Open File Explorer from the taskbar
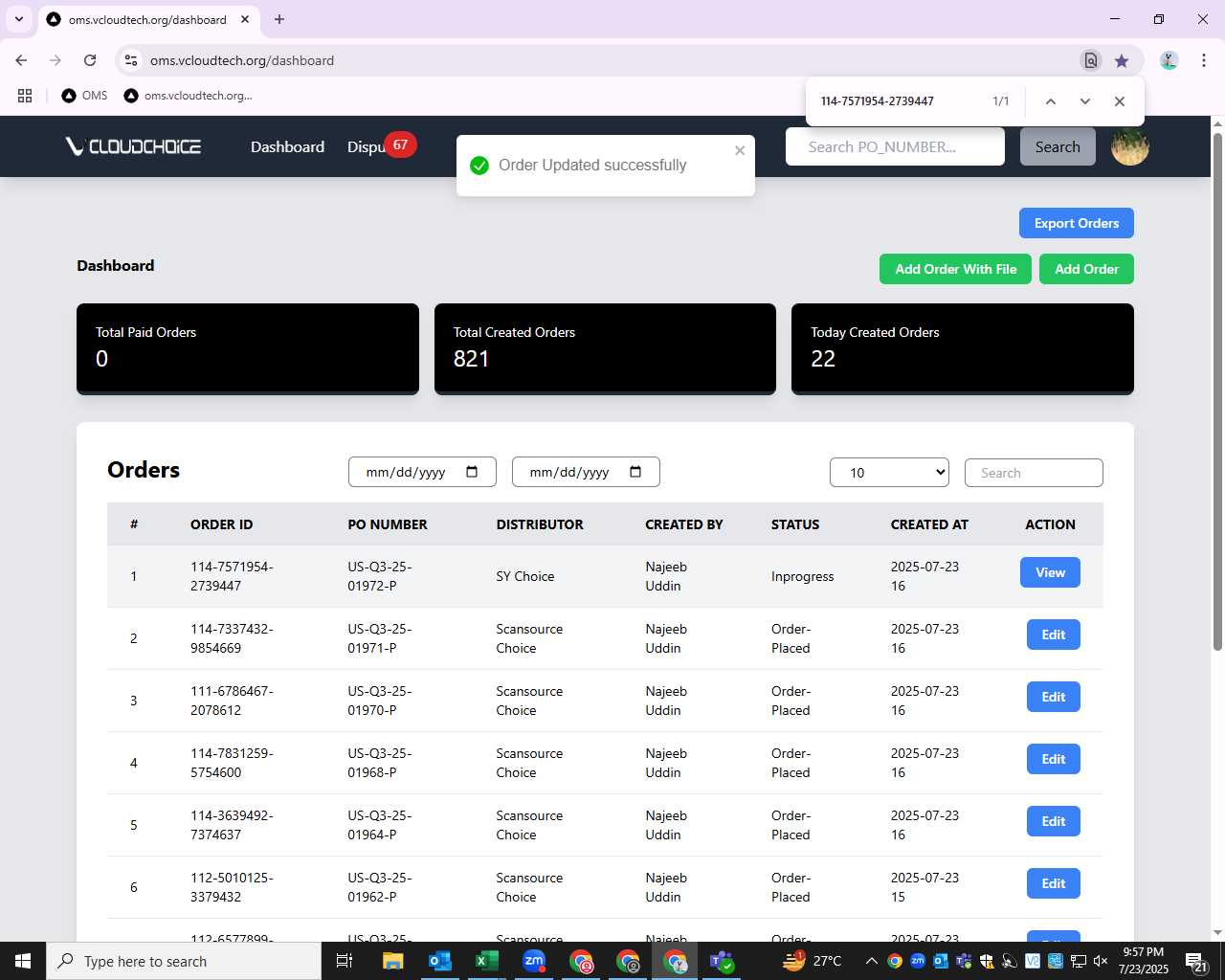The image size is (1225, 980). 393,961
